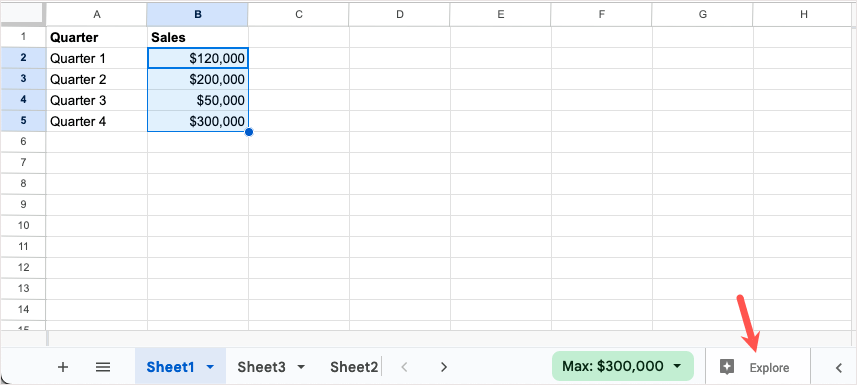Select column C header

tap(298, 15)
